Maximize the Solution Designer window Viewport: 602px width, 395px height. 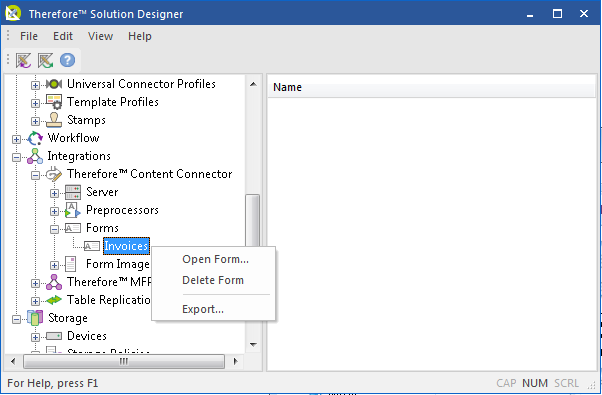[557, 14]
